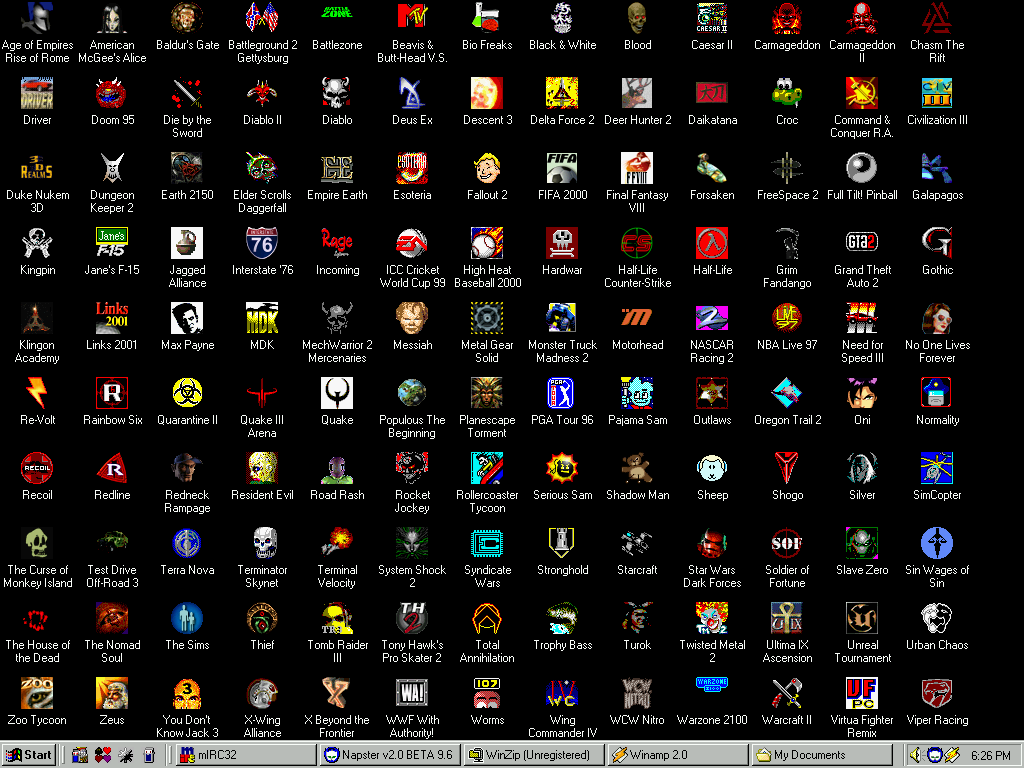Launch American McGee's Alice desktop shortcut
The width and height of the screenshot is (1024, 768).
pyautogui.click(x=112, y=19)
